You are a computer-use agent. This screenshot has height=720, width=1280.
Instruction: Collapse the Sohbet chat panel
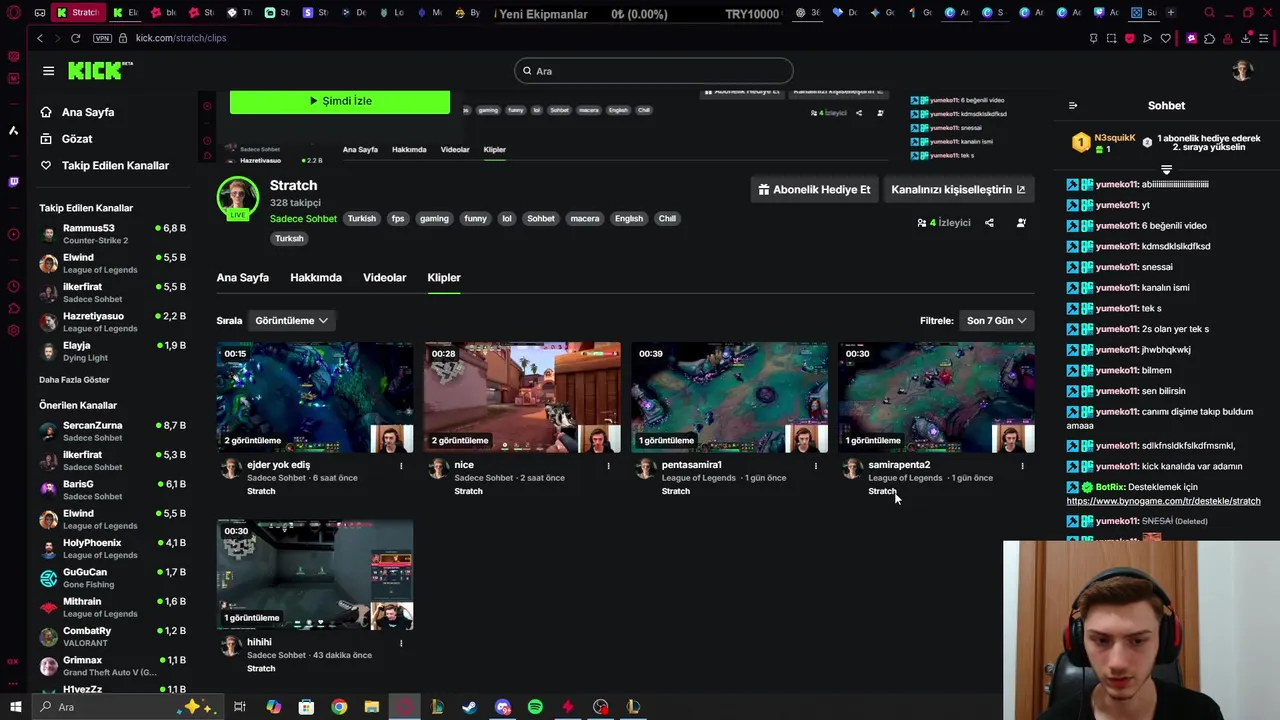pyautogui.click(x=1073, y=106)
